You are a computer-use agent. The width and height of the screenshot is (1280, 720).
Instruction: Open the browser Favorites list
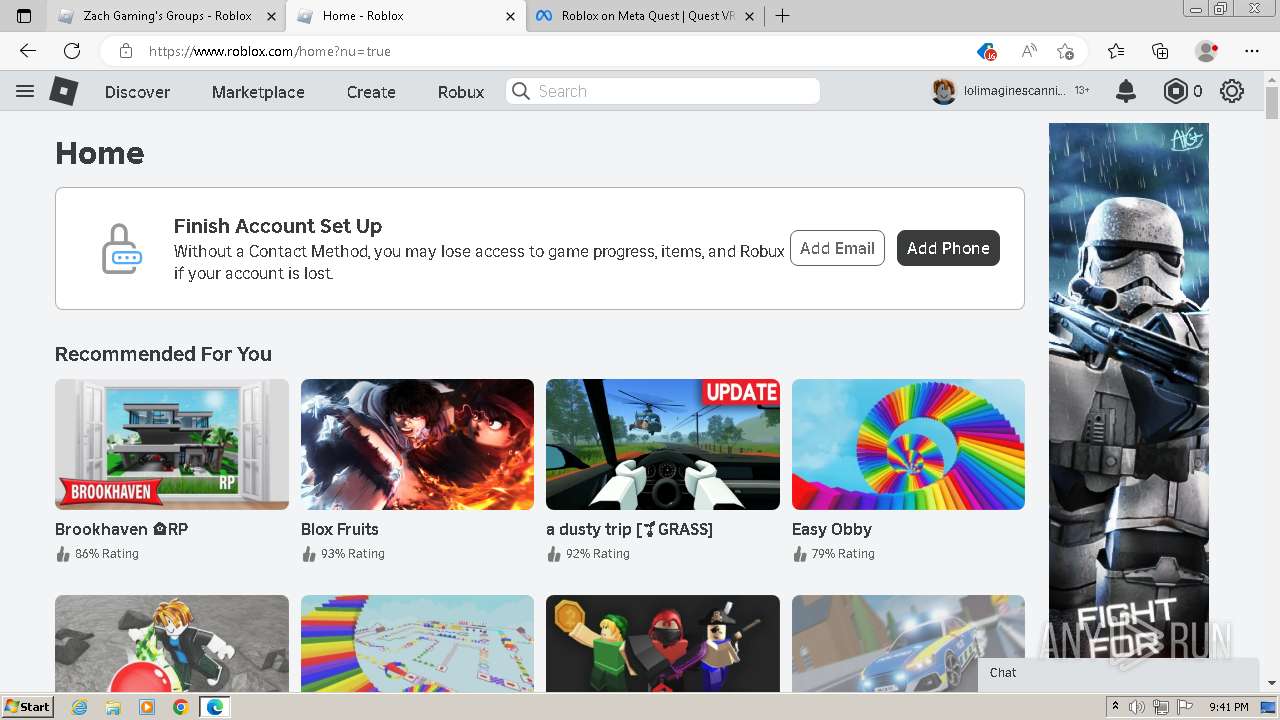(1116, 51)
